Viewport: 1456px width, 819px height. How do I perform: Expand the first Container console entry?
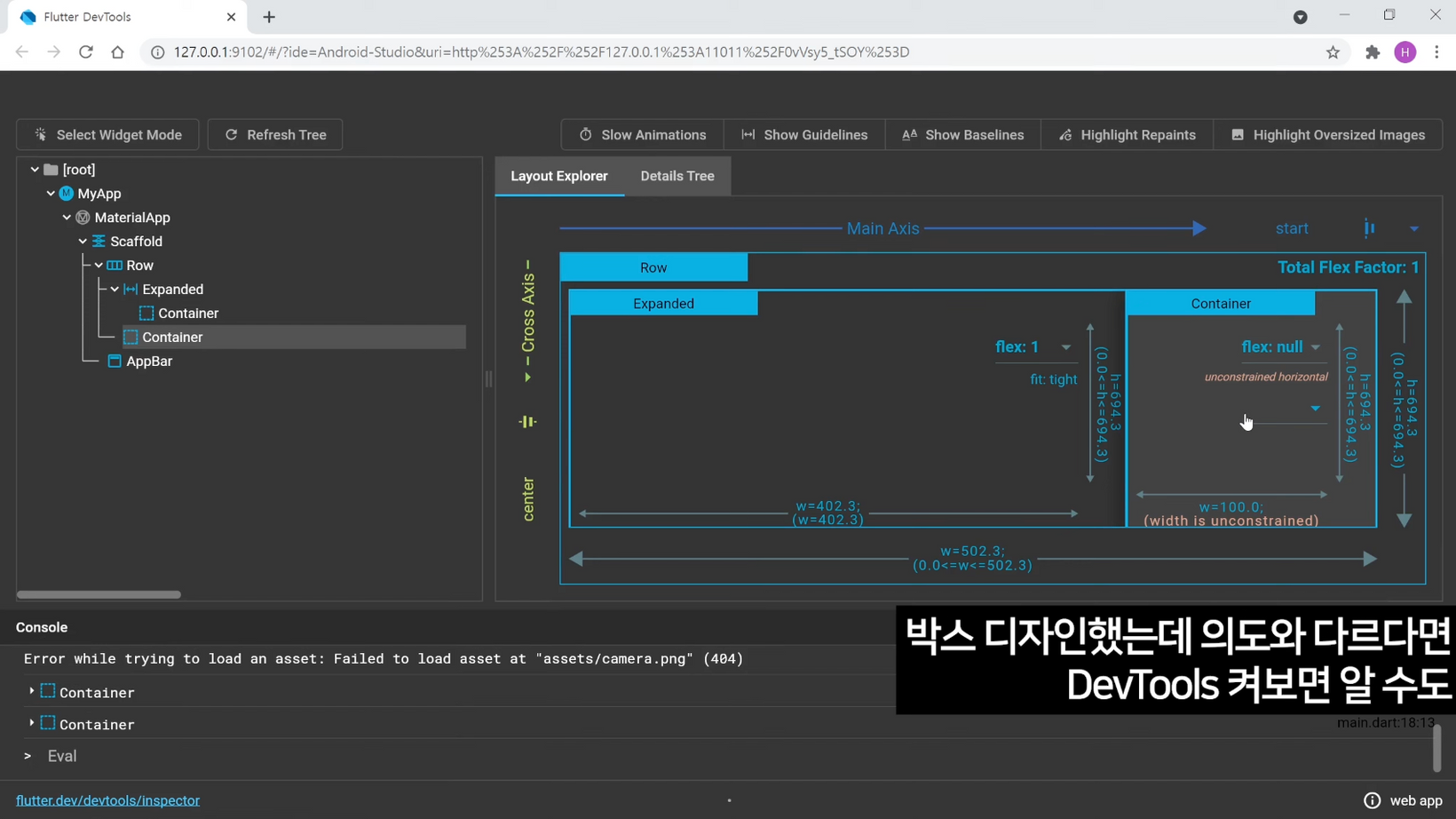click(x=32, y=691)
